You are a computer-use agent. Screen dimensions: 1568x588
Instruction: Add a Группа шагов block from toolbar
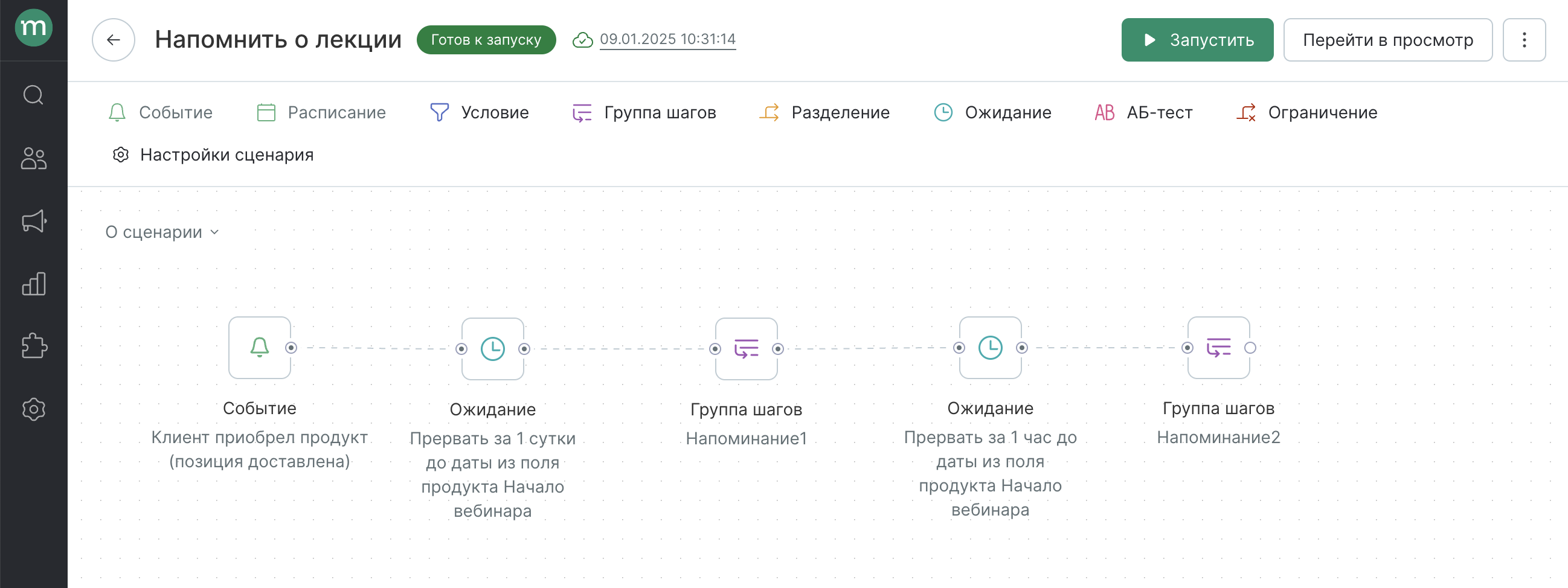[x=644, y=113]
